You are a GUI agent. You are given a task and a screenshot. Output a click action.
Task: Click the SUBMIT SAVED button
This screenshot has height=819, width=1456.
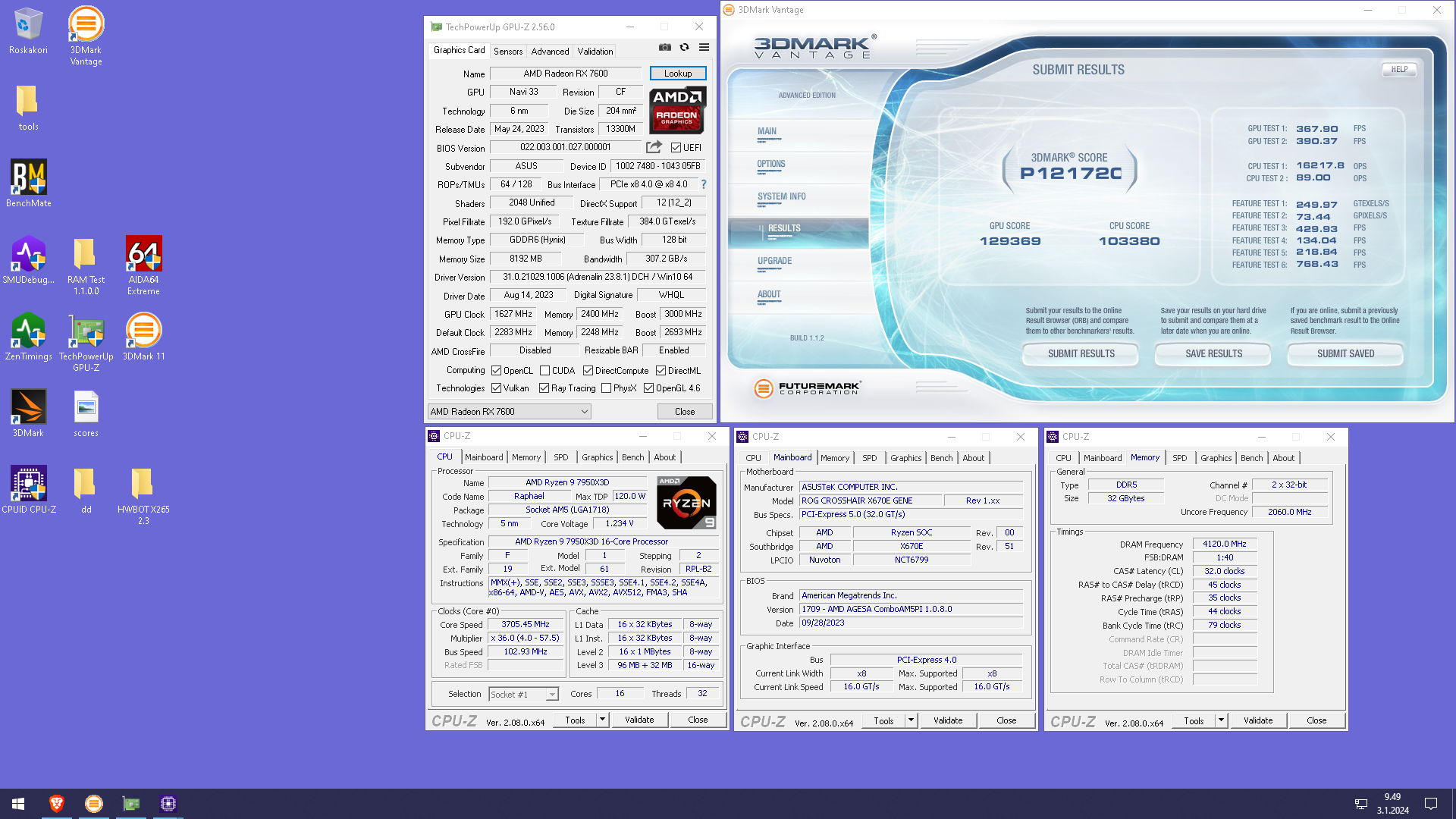pyautogui.click(x=1345, y=353)
